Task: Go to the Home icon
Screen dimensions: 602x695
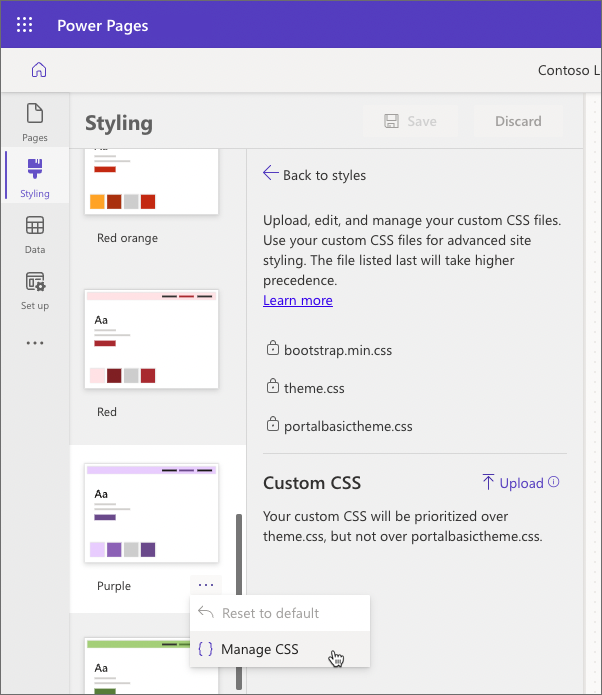Action: point(39,70)
